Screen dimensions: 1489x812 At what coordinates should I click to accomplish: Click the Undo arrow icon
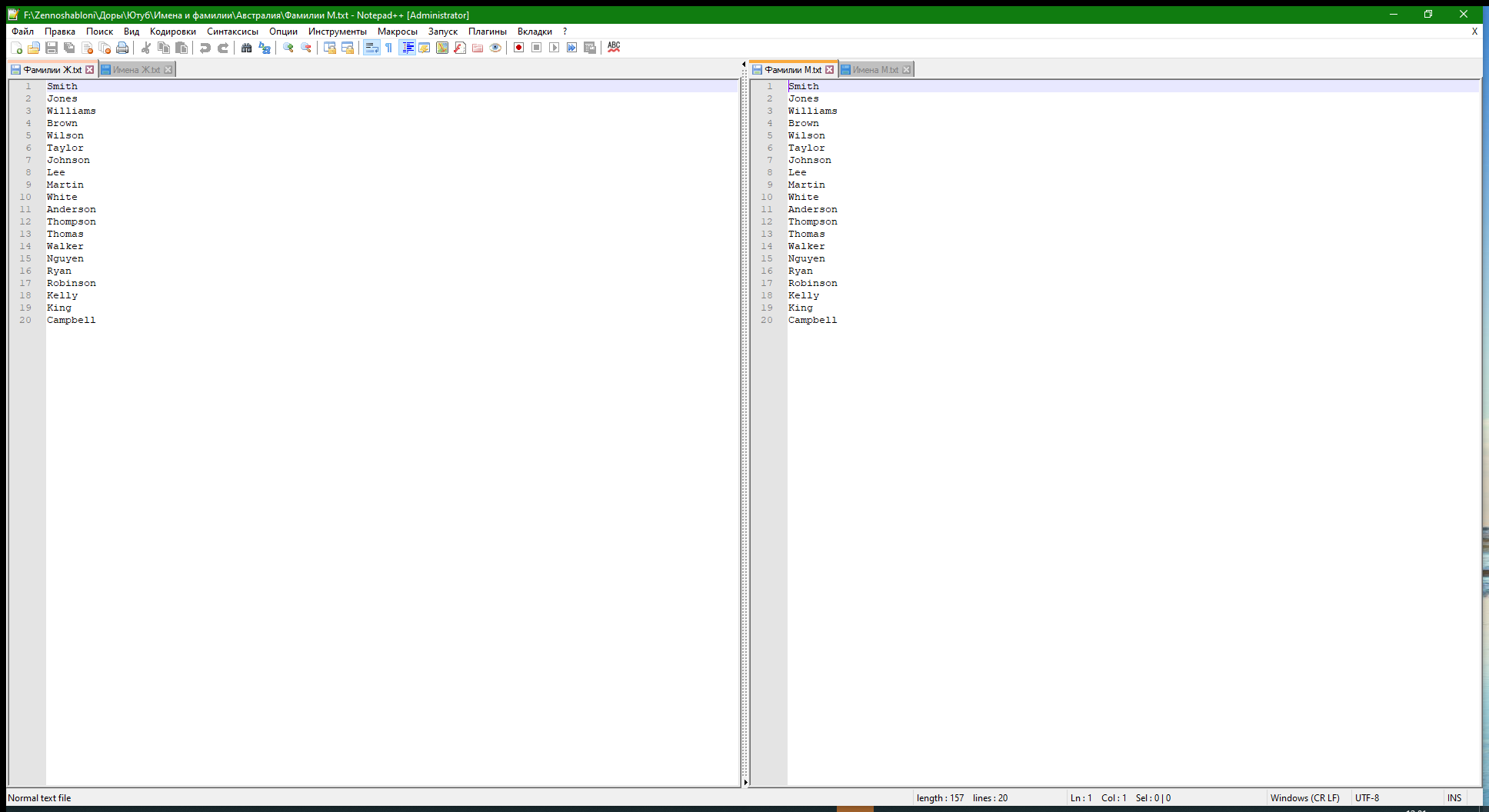(205, 48)
